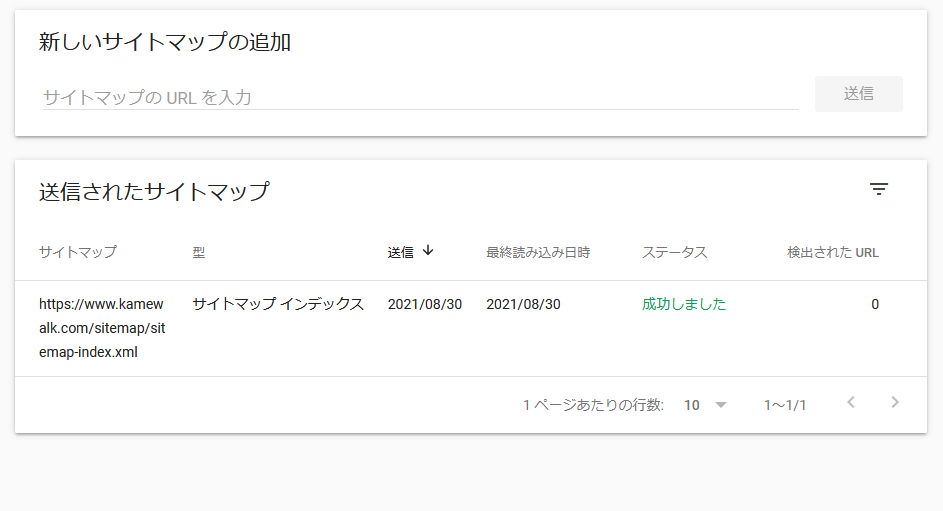
Task: Sort by the 最終読み込み日時 column header
Action: pyautogui.click(x=538, y=252)
